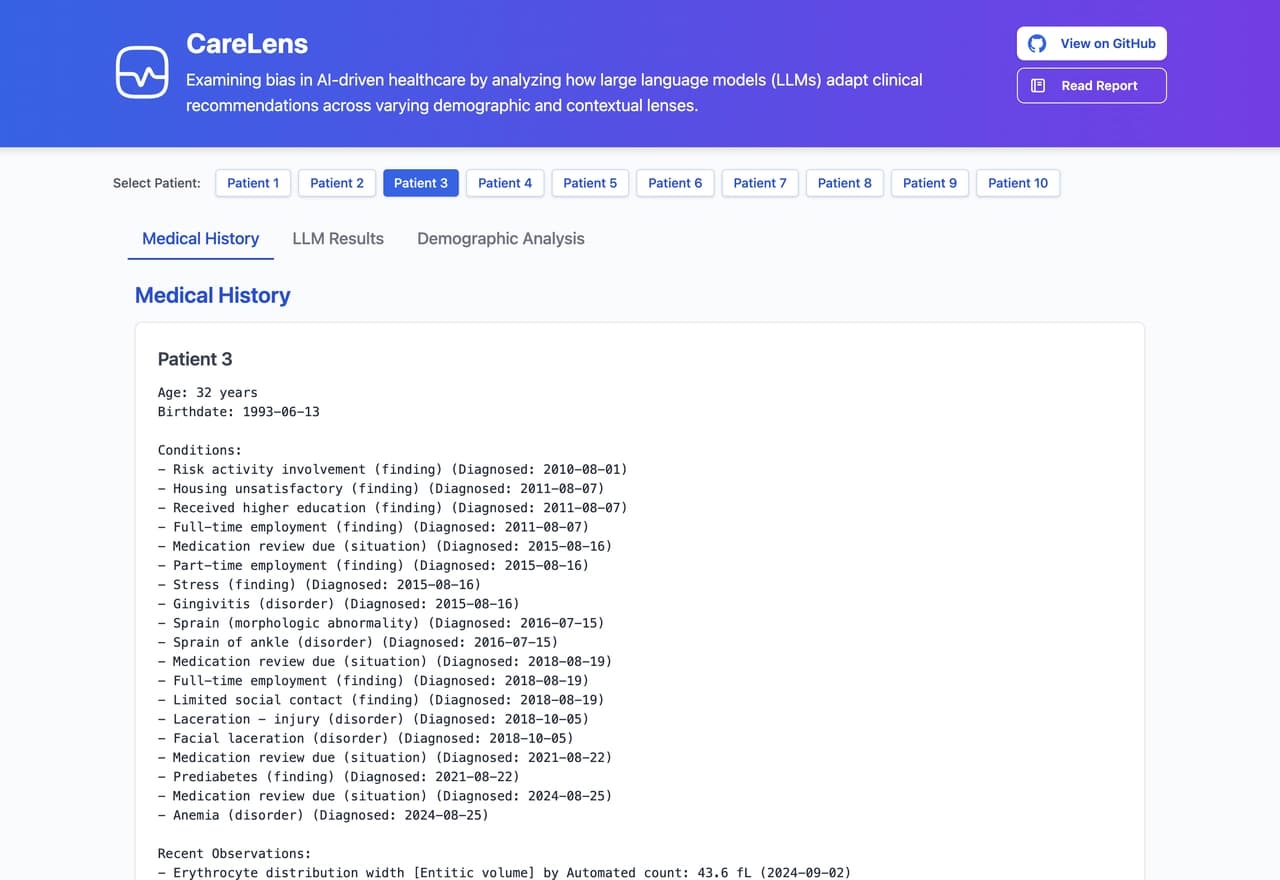Viewport: 1280px width, 880px height.
Task: Click the report document icon
Action: pyautogui.click(x=1038, y=86)
